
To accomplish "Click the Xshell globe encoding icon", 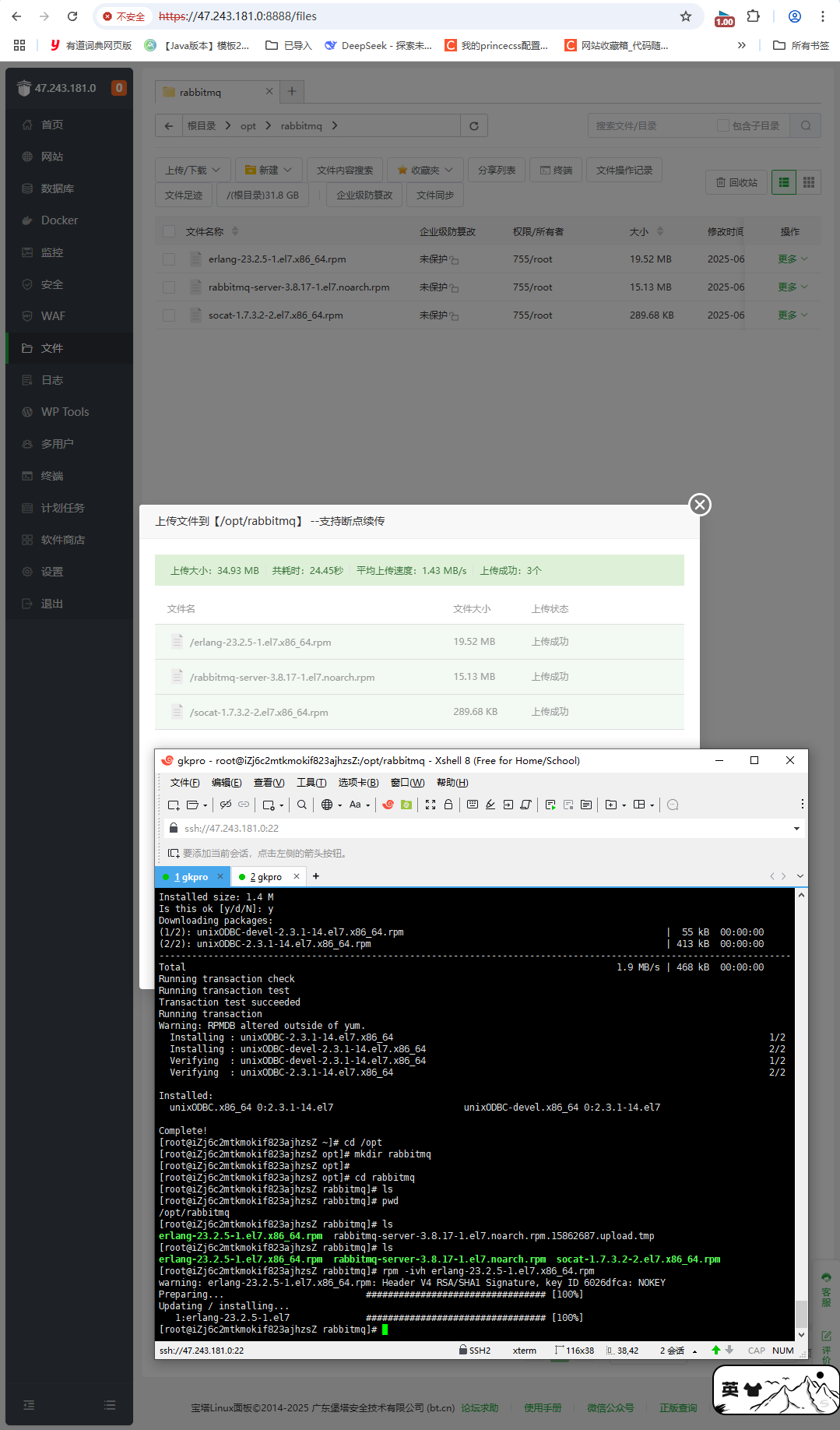I will tap(327, 805).
